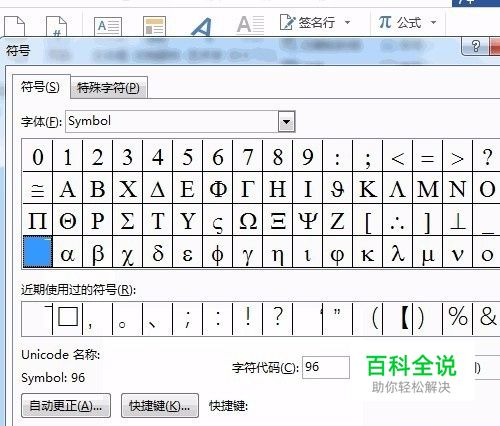The height and width of the screenshot is (426, 500).
Task: Switch to the 符号(S) tab
Action: (x=41, y=87)
